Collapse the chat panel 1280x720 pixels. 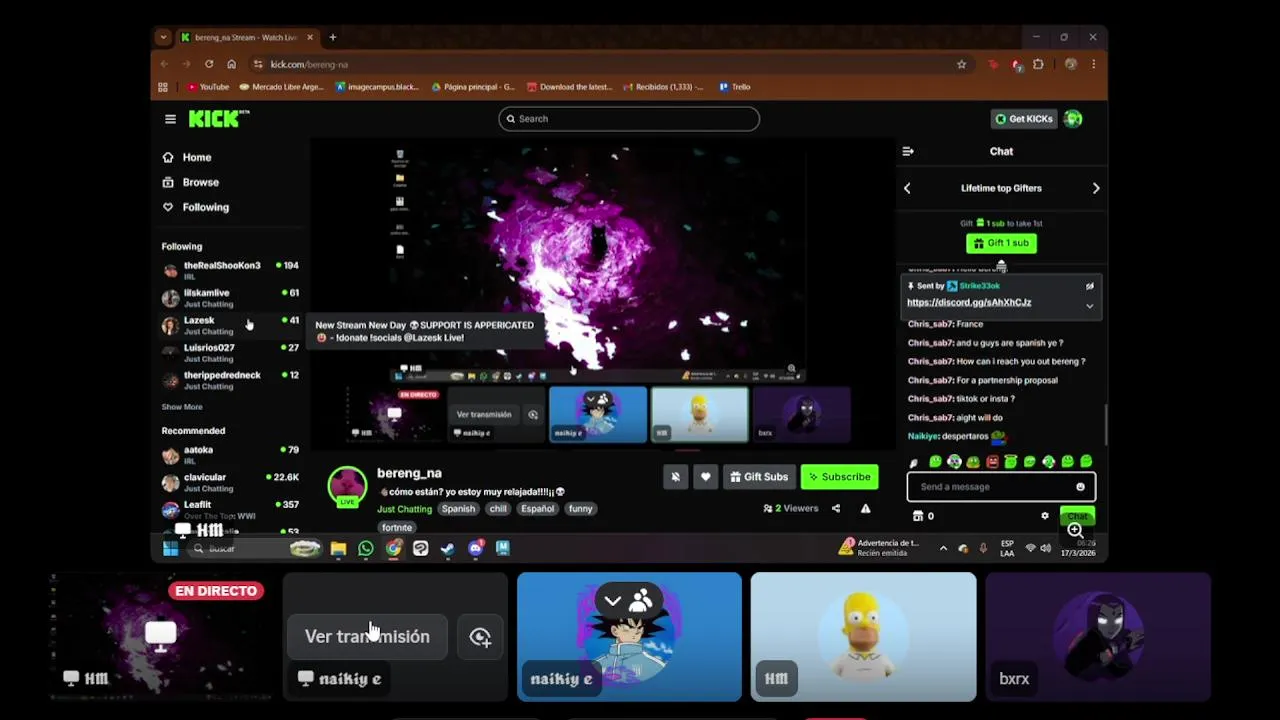(908, 152)
